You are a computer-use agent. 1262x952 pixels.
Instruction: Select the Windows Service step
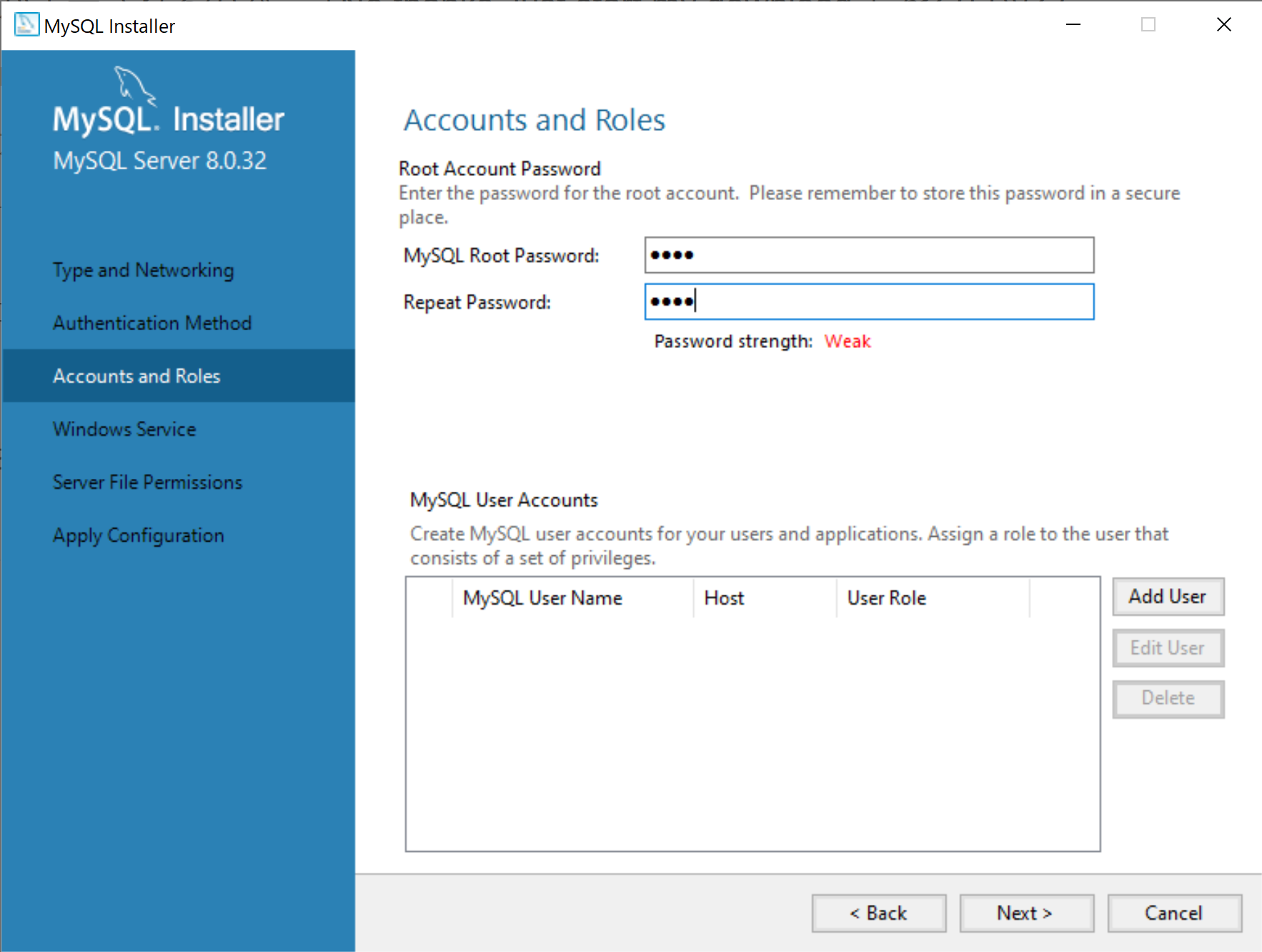[x=124, y=429]
